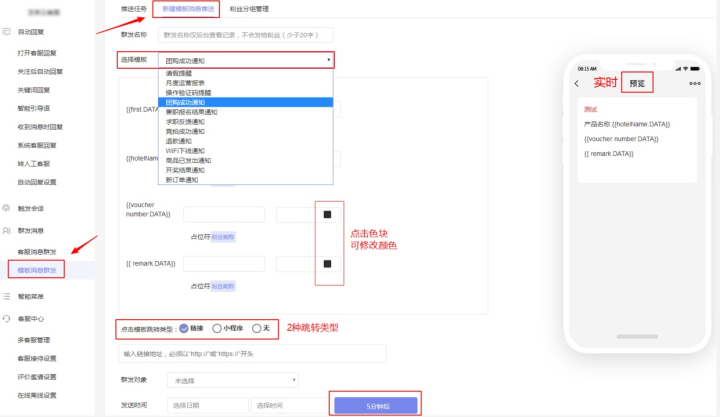Choose 退款通知 from the template list
Screen dimensions: 720x417
click(179, 141)
